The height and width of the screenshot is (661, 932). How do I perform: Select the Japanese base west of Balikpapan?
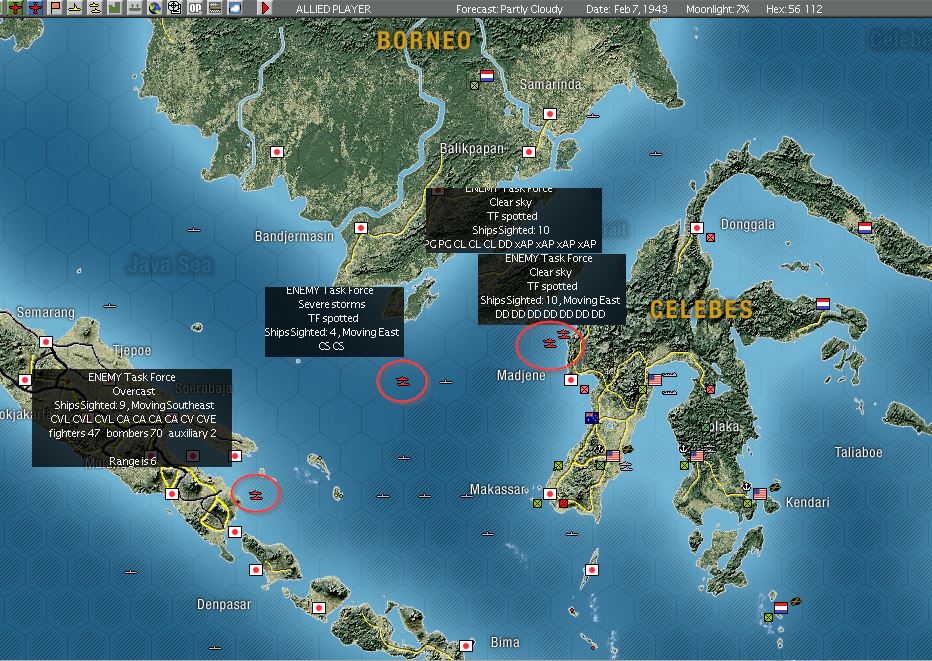(x=276, y=152)
